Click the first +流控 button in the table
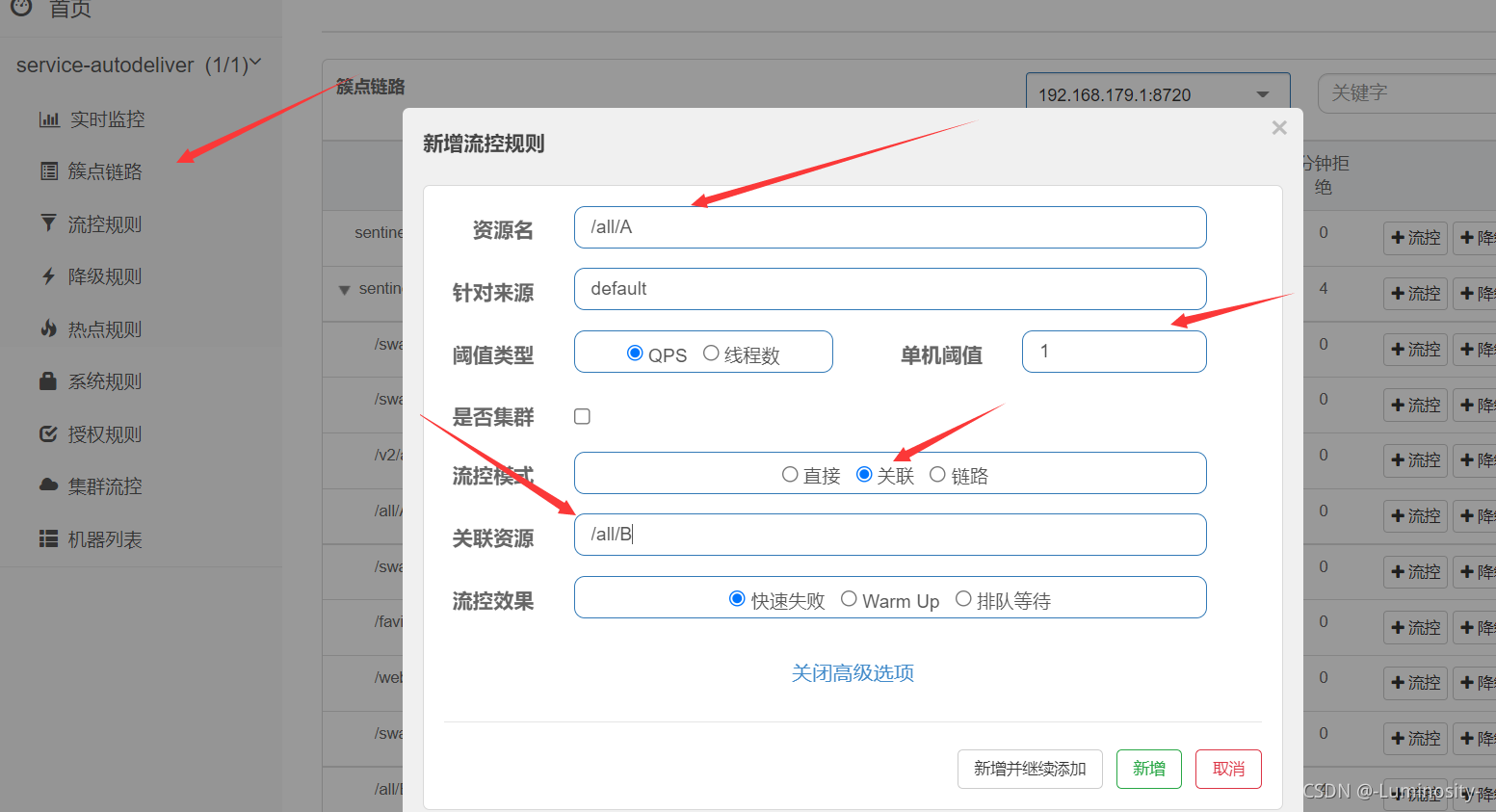The image size is (1496, 812). (1415, 238)
